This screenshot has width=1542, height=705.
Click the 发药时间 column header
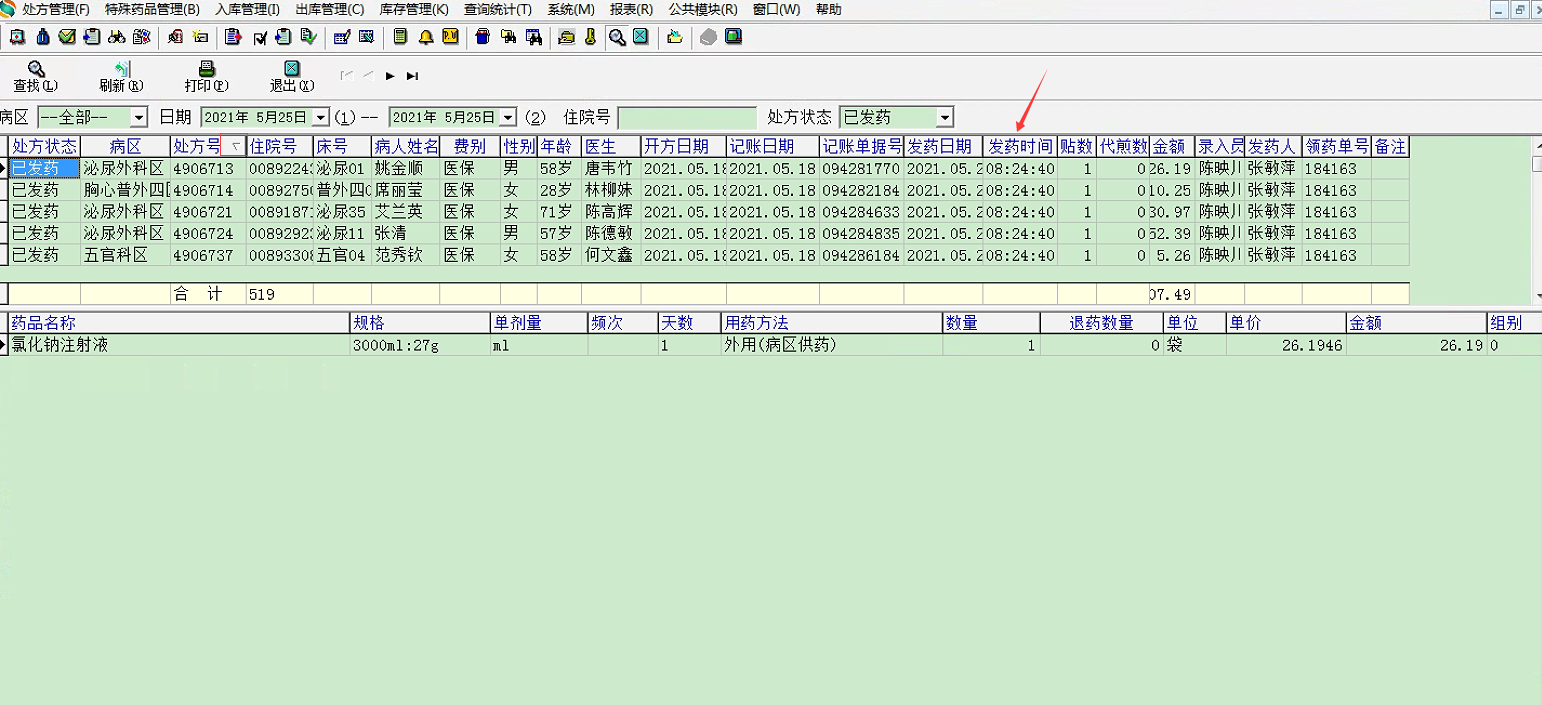point(1020,146)
